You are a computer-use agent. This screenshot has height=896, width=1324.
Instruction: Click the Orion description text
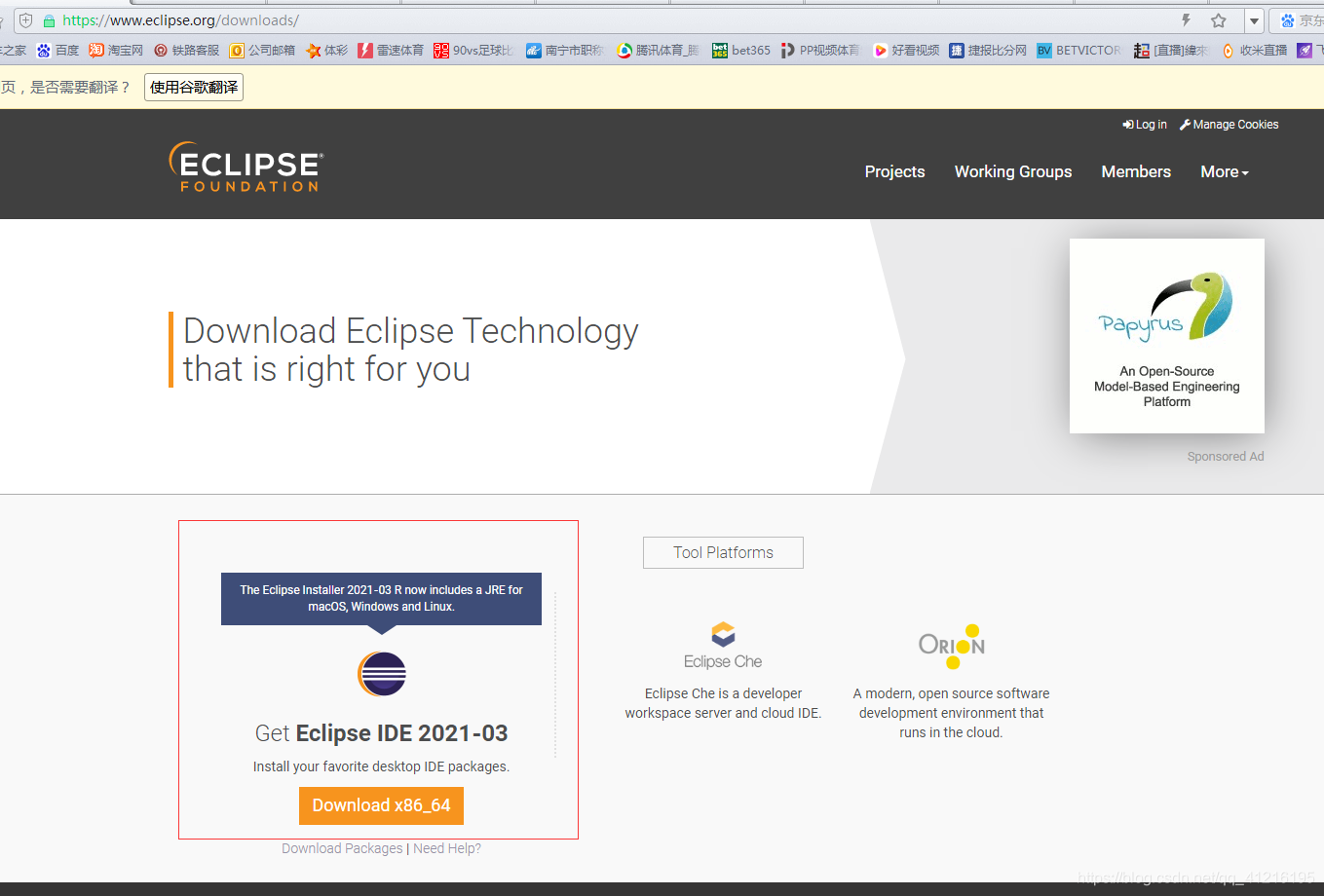tap(952, 713)
